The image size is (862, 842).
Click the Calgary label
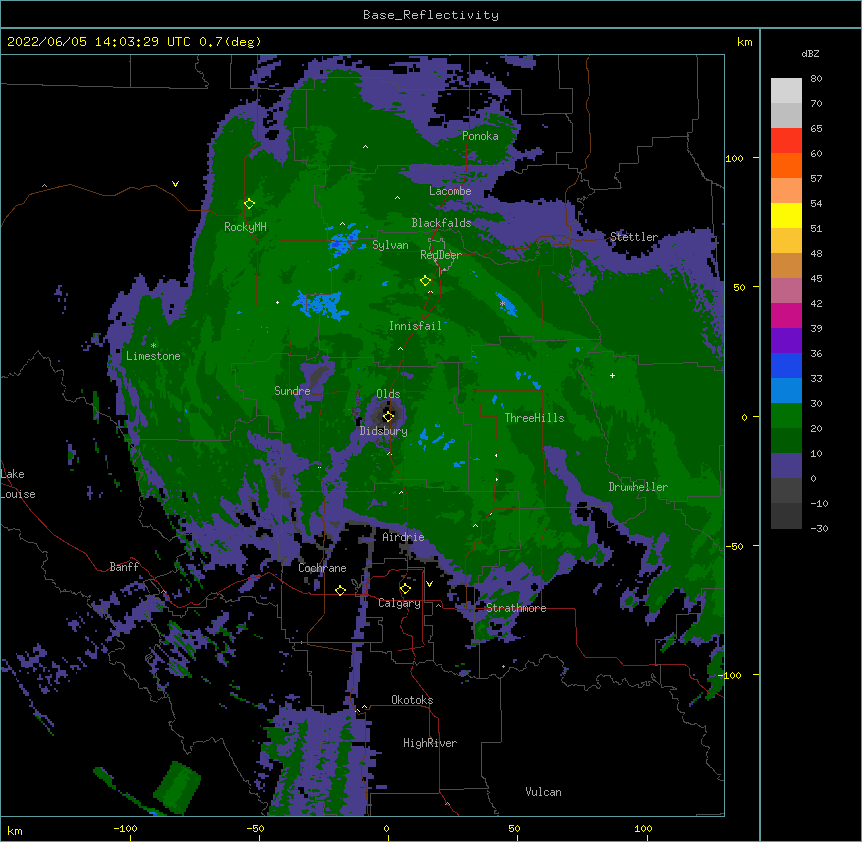pyautogui.click(x=399, y=603)
